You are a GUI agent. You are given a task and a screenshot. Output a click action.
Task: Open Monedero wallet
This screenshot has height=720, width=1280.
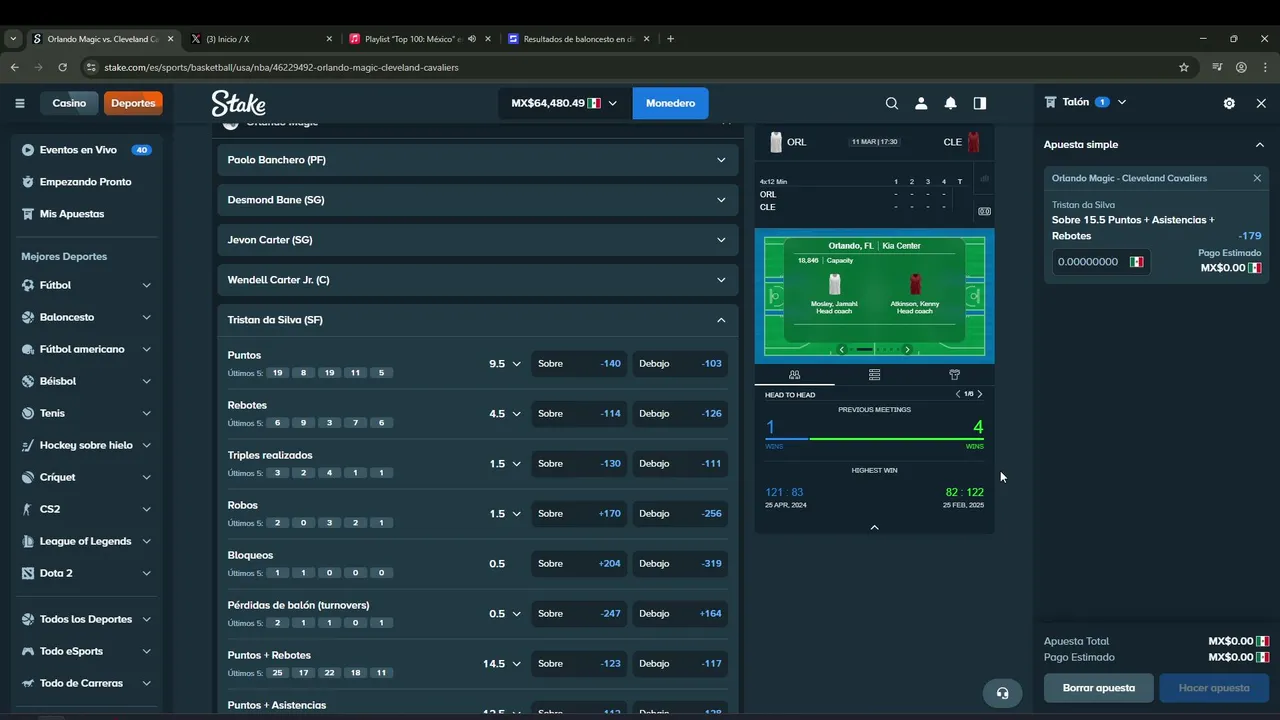click(670, 103)
